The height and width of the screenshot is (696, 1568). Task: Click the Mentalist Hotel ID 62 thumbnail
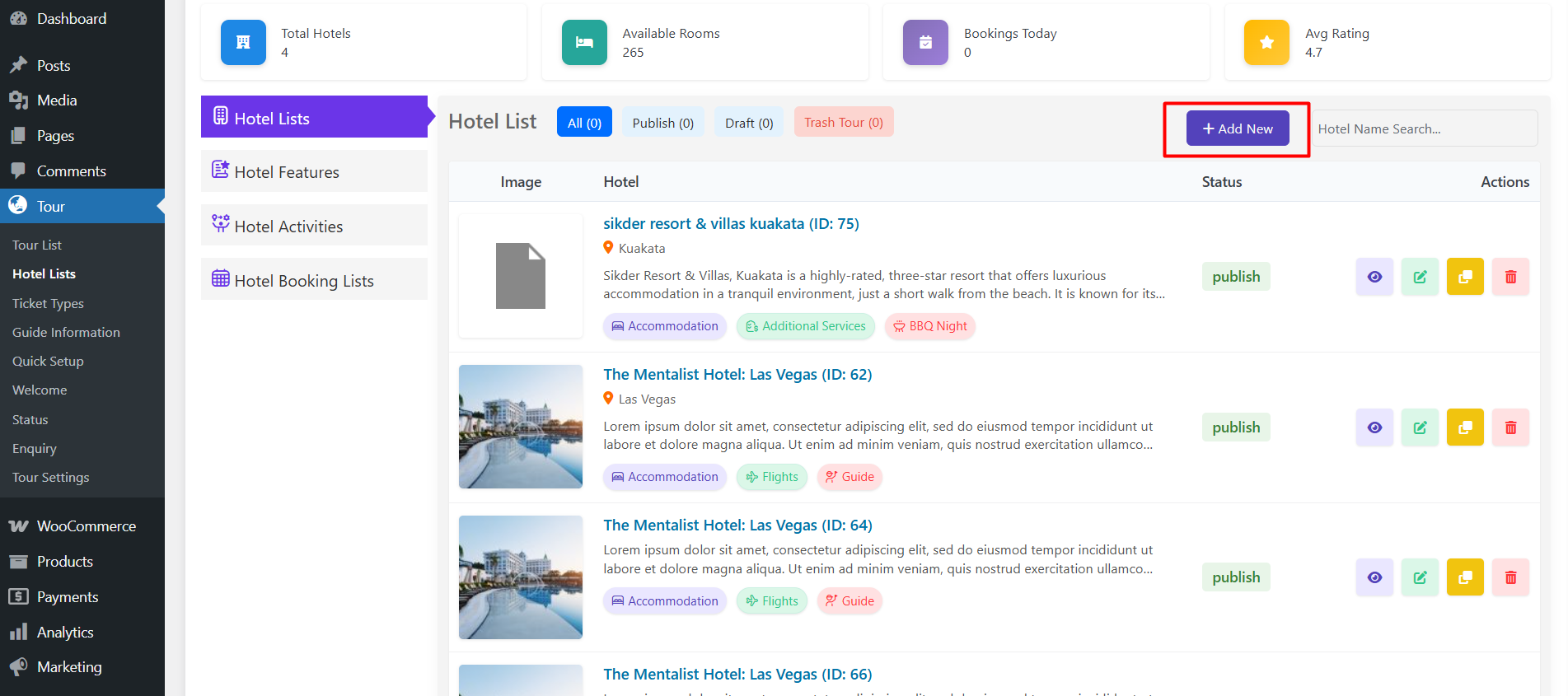coord(521,427)
